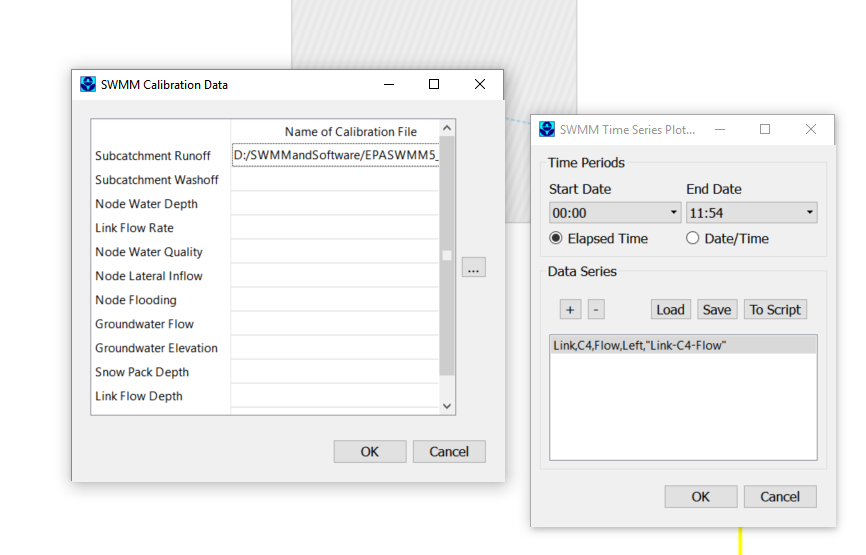The image size is (866, 555).
Task: Select the Link,C4,Flow,Left data series entry
Action: [683, 345]
